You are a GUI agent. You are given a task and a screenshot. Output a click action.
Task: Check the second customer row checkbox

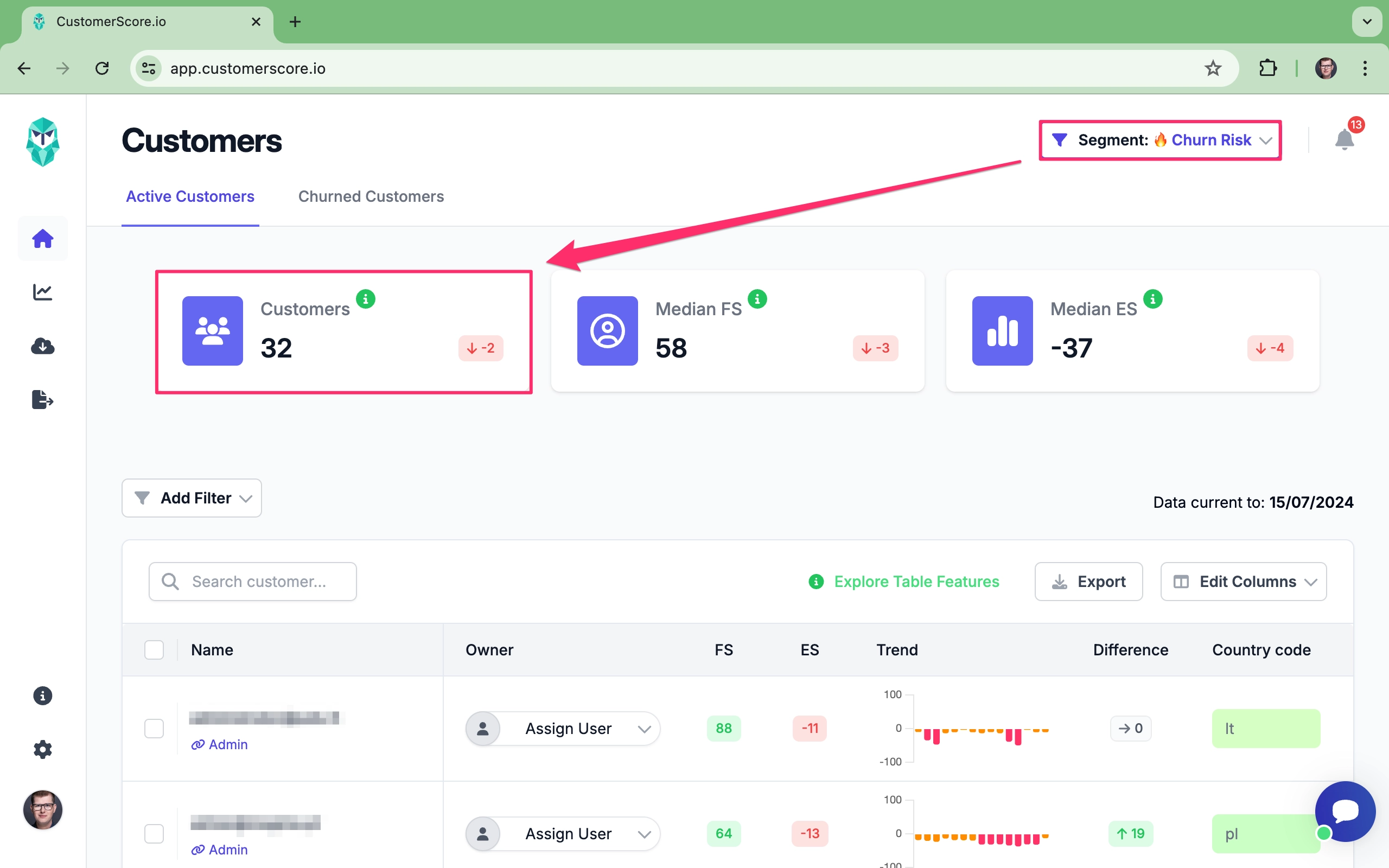[x=154, y=834]
